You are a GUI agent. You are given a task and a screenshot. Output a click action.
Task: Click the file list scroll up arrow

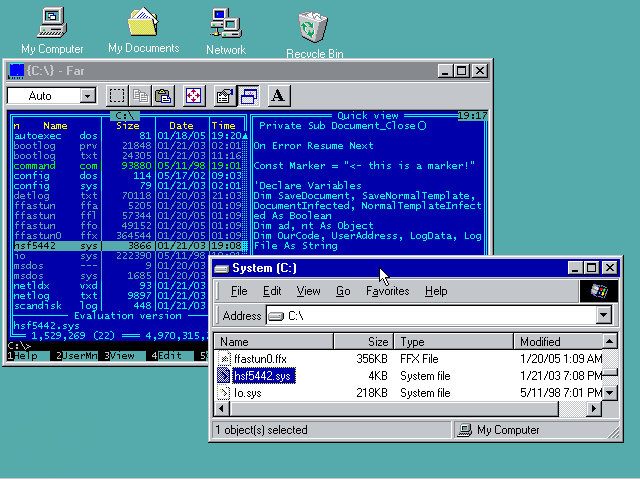tap(610, 341)
